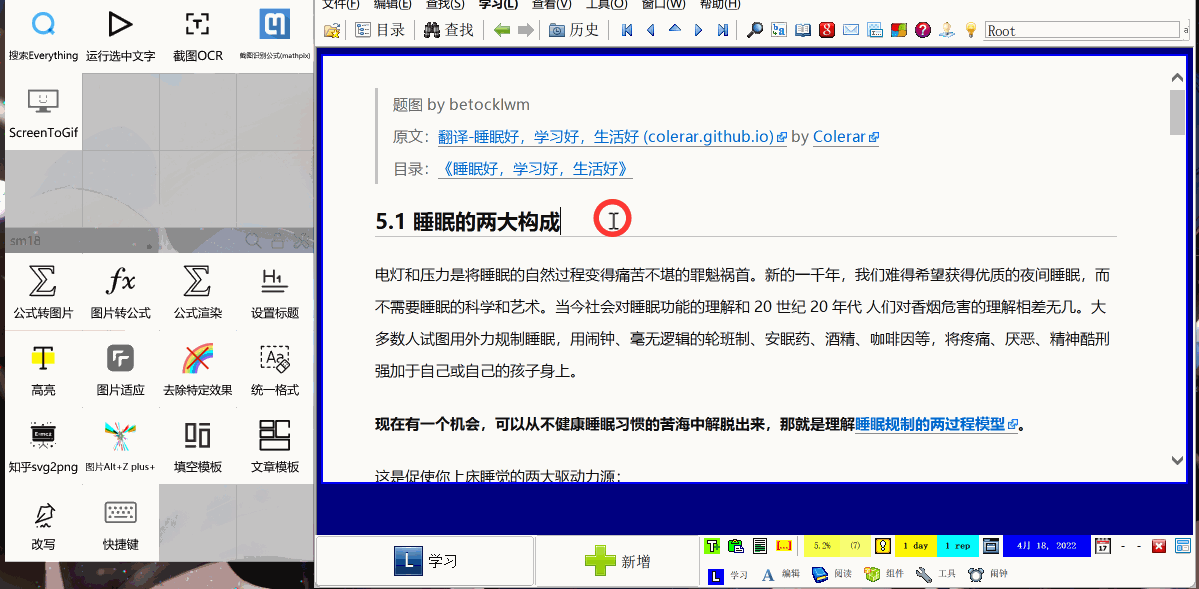The width and height of the screenshot is (1199, 589).
Task: Open 查找 binoculars find button
Action: pyautogui.click(x=449, y=31)
